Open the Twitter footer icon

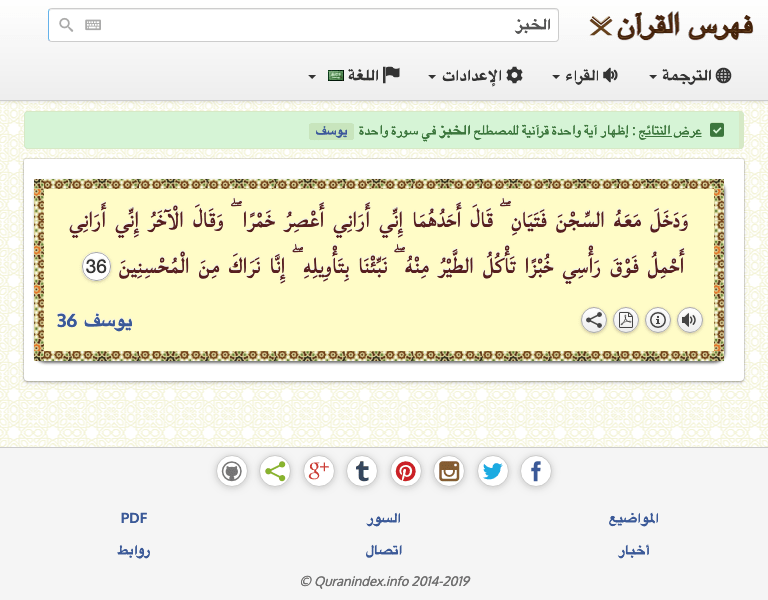pos(492,472)
